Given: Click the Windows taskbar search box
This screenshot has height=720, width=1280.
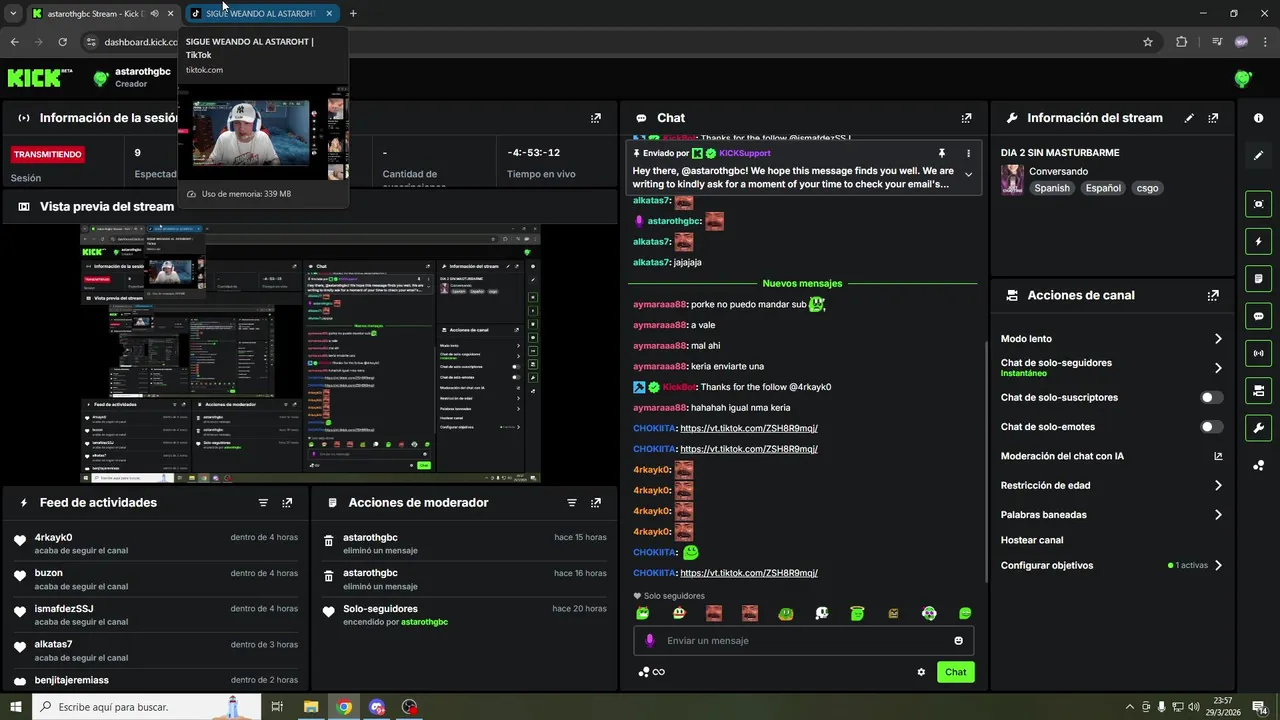Looking at the screenshot, I should [x=147, y=707].
